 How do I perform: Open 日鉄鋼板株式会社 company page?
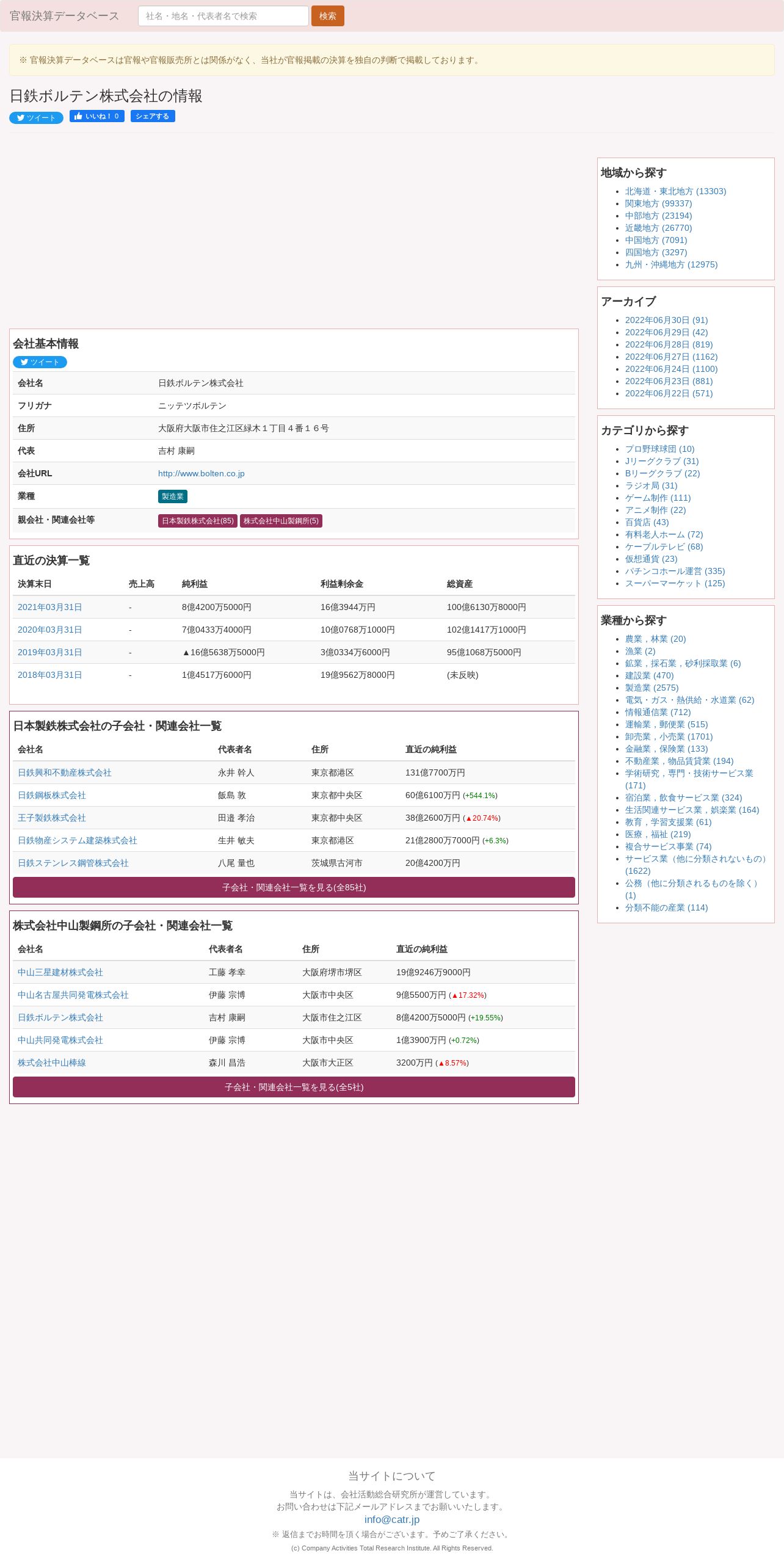[x=52, y=795]
